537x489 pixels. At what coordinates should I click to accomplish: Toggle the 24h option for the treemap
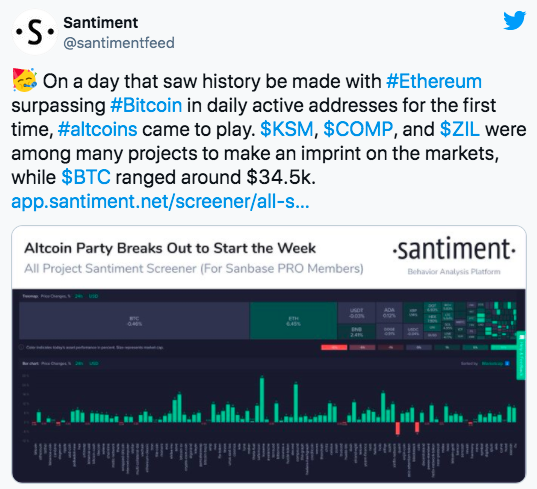(79, 296)
